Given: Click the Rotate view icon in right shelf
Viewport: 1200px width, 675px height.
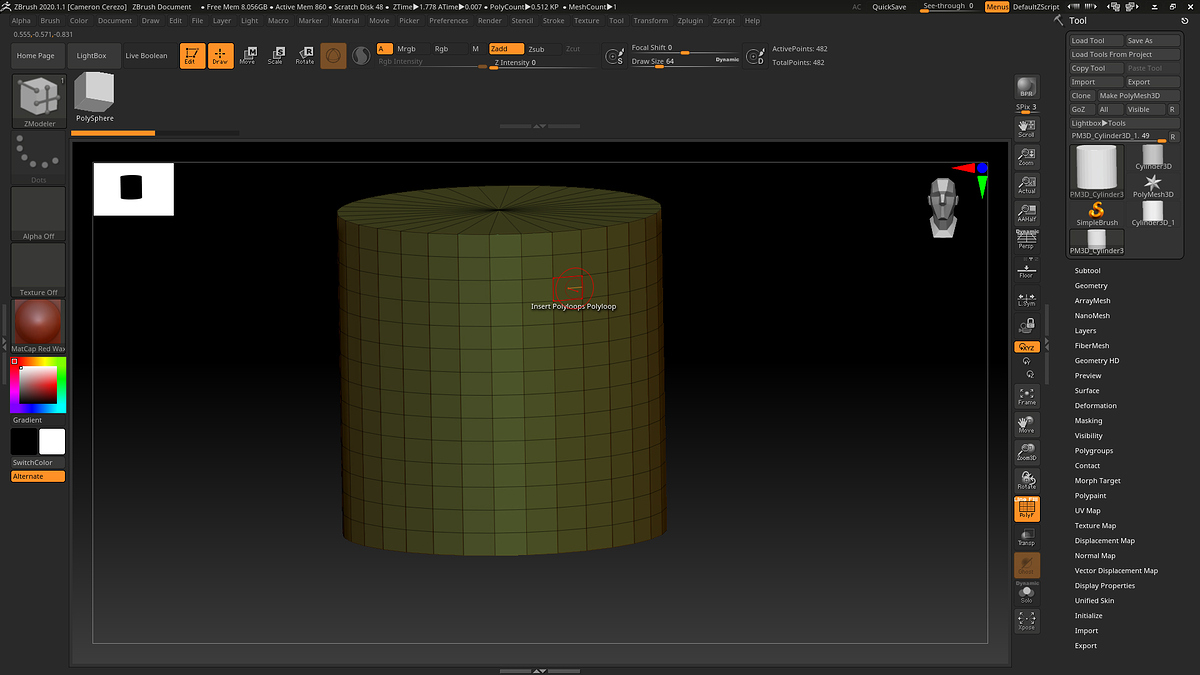Looking at the screenshot, I should click(1026, 480).
